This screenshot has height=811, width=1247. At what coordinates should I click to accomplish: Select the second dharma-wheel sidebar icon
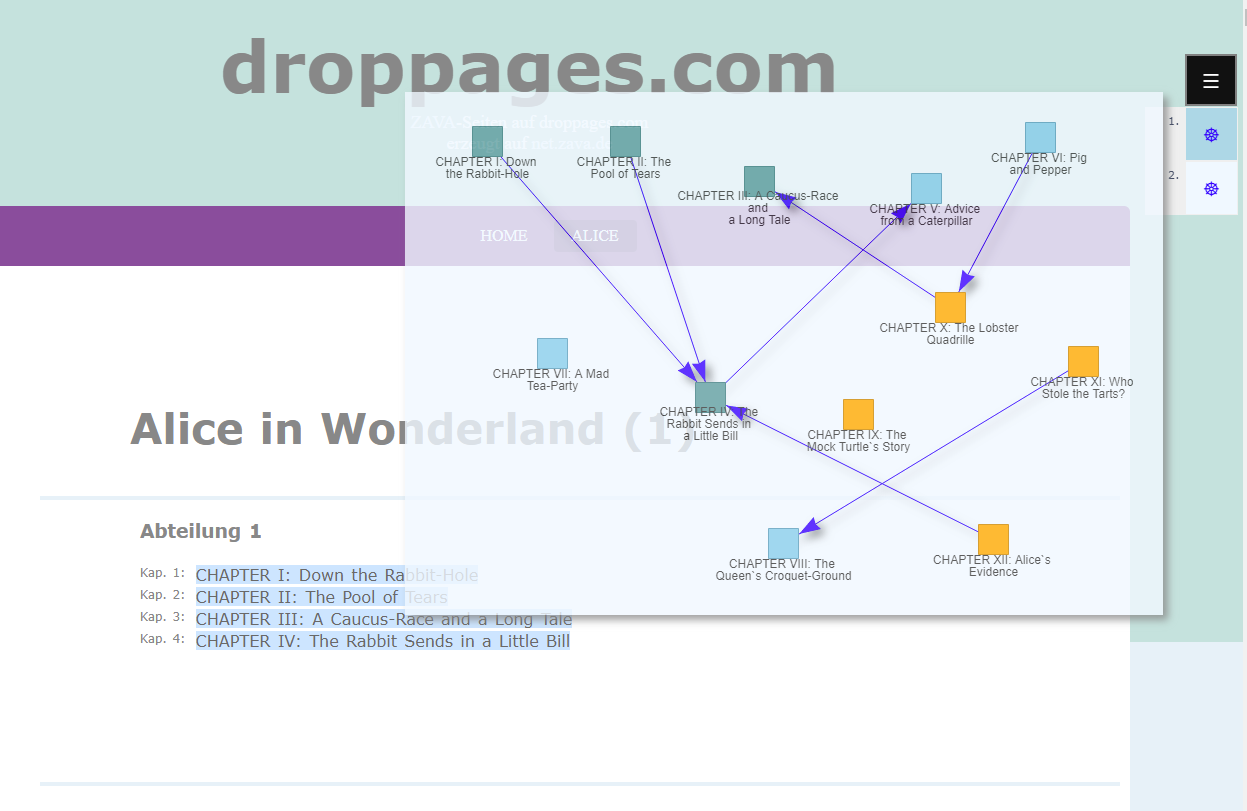[1210, 188]
